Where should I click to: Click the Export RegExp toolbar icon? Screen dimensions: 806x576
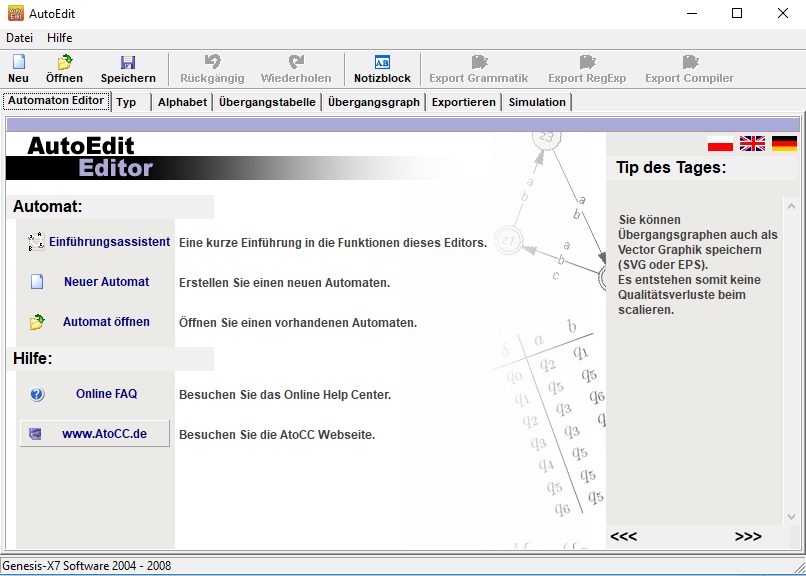(x=587, y=68)
